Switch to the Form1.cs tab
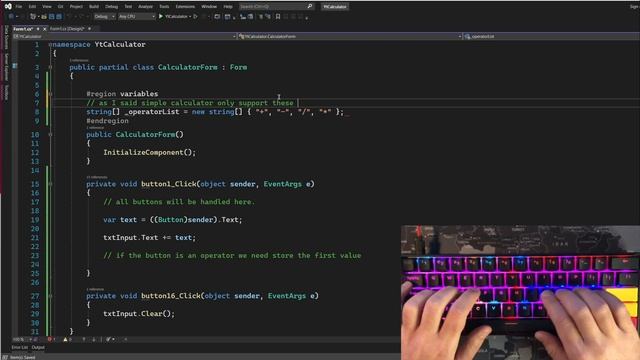This screenshot has width=640, height=360. (23, 29)
